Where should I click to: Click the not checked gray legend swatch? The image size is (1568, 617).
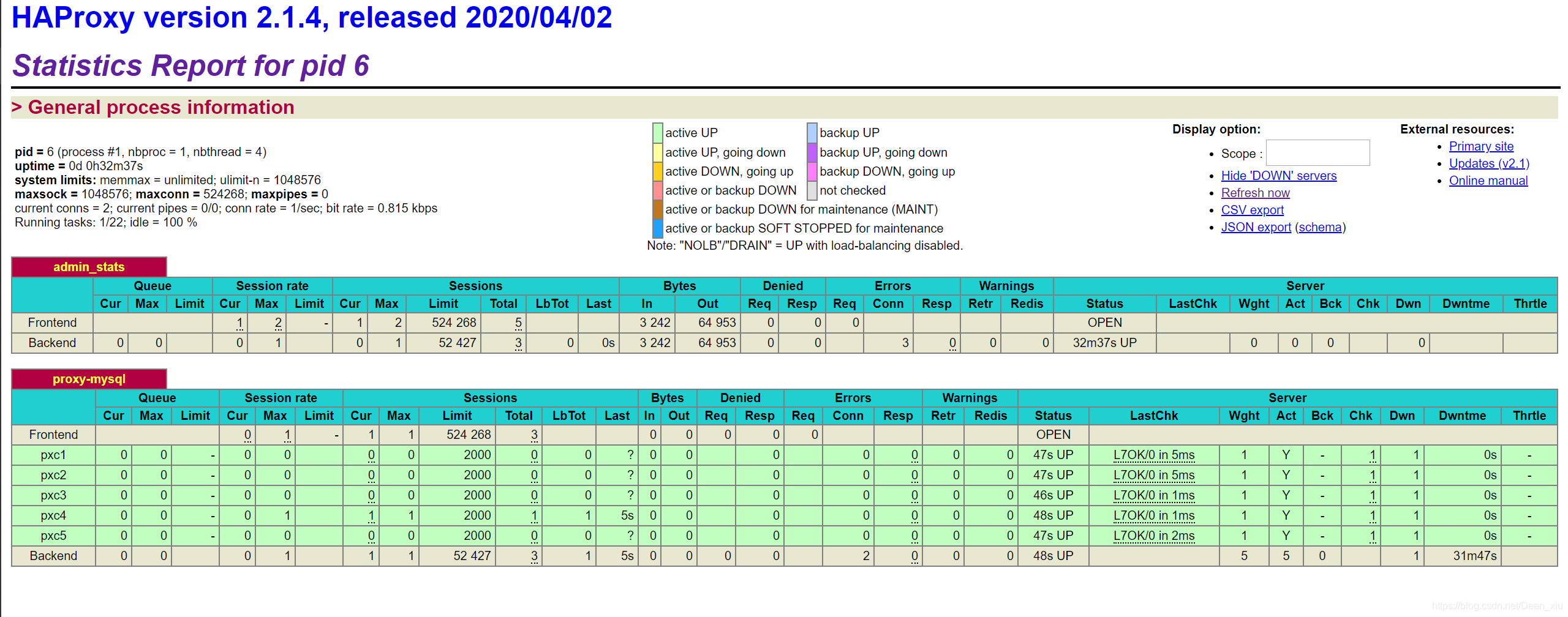click(812, 190)
